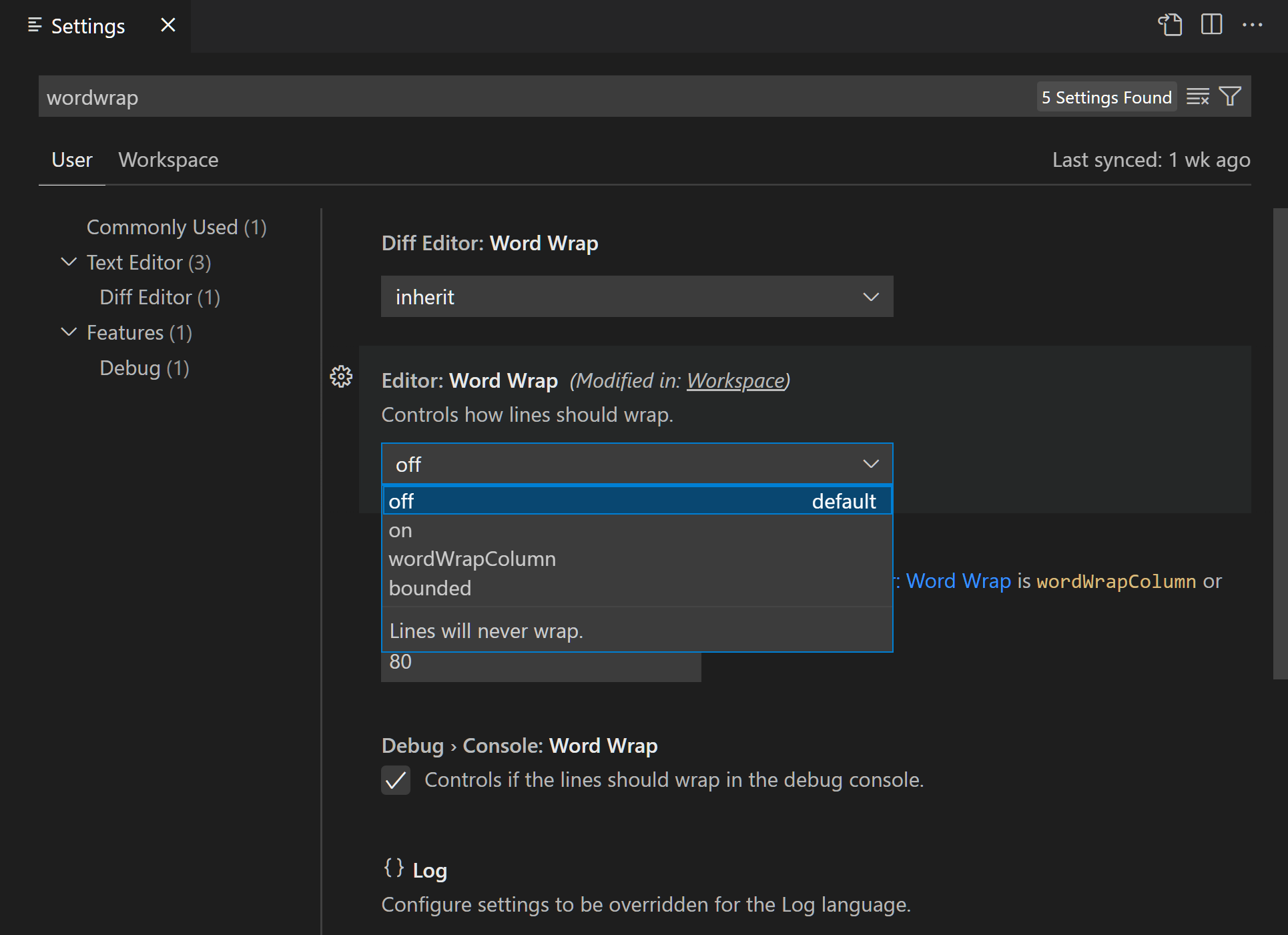Click the Log language braces icon
Screen dimensions: 1288x935
point(394,868)
